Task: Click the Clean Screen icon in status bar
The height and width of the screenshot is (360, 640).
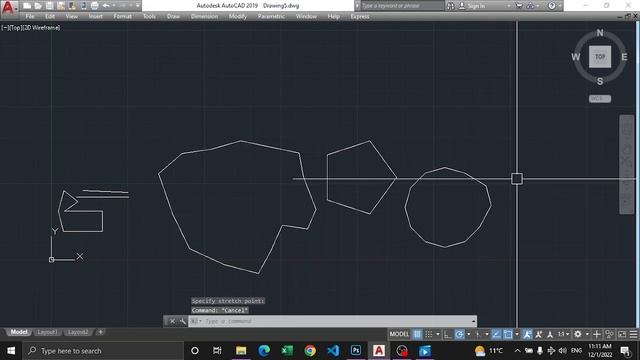Action: coord(622,334)
